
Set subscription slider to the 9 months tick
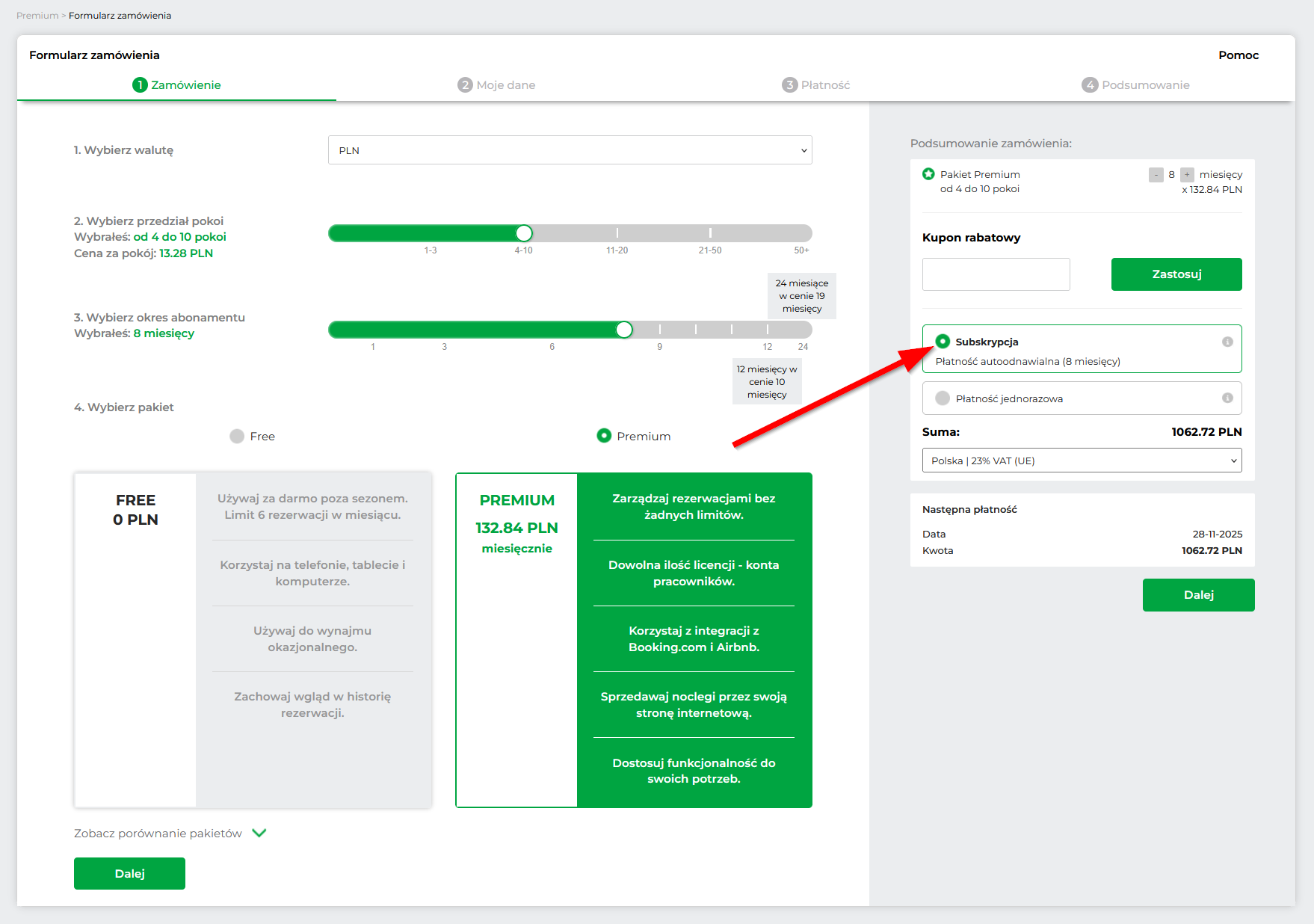(660, 330)
